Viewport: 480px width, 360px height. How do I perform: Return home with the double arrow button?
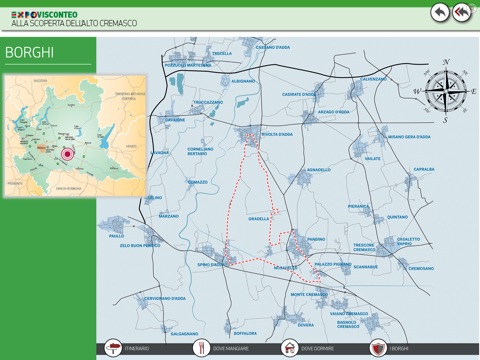(462, 13)
